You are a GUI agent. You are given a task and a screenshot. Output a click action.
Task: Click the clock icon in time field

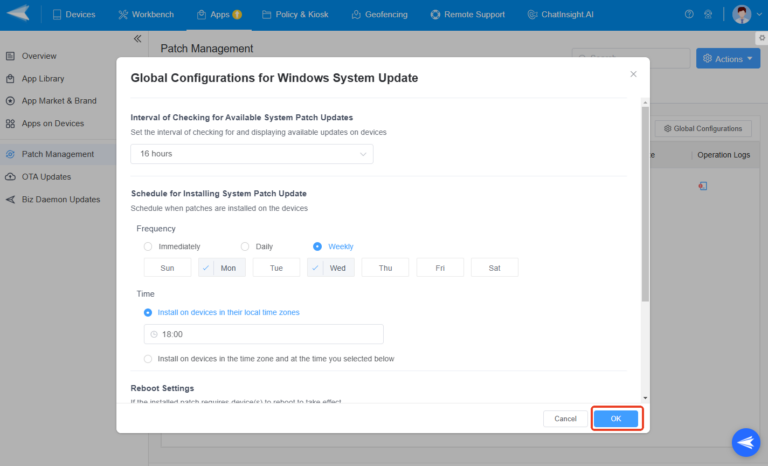154,334
